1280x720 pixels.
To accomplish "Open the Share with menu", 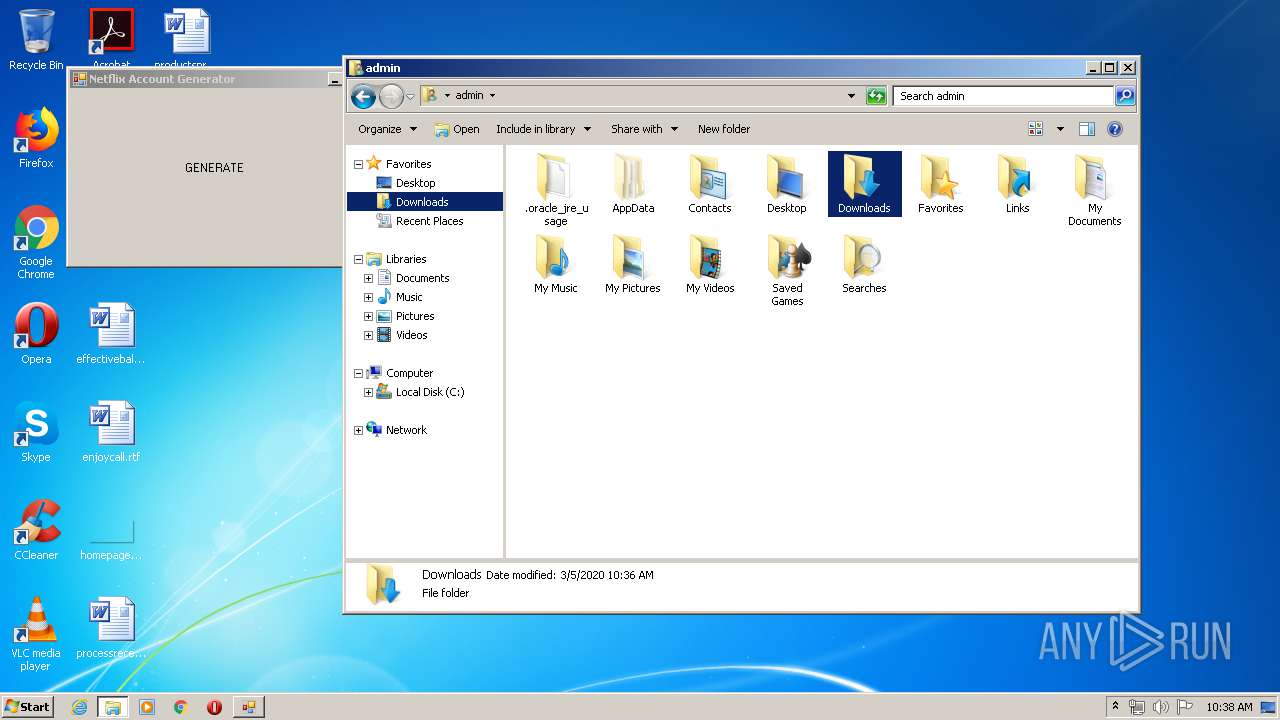I will click(645, 129).
